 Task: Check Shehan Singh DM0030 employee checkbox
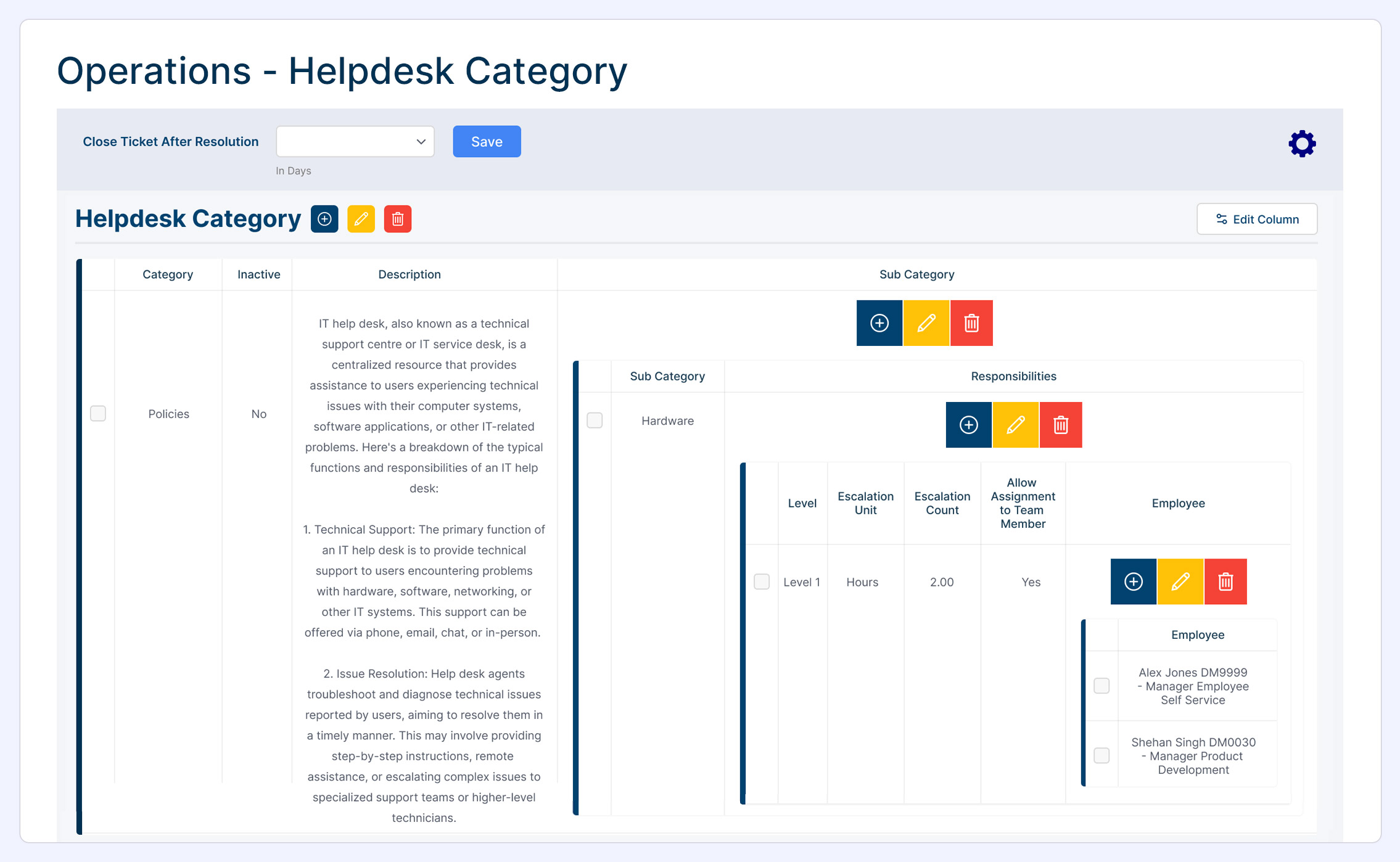coord(1101,755)
